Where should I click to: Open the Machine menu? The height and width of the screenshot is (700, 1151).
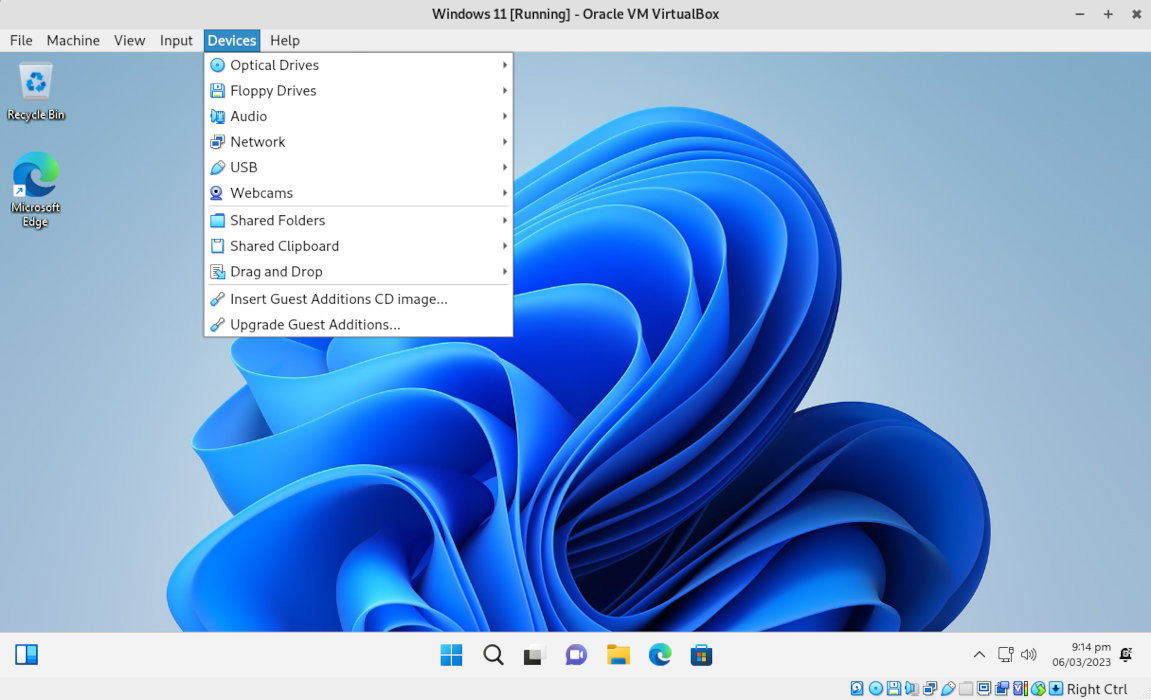72,40
